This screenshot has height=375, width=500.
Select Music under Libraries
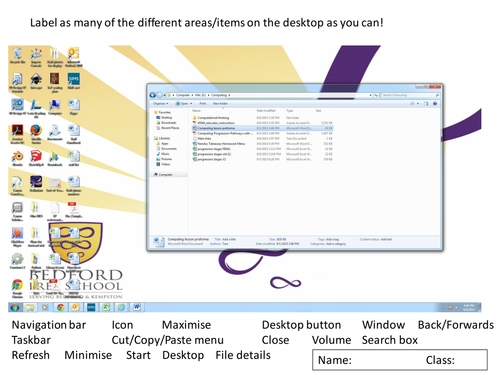point(163,154)
